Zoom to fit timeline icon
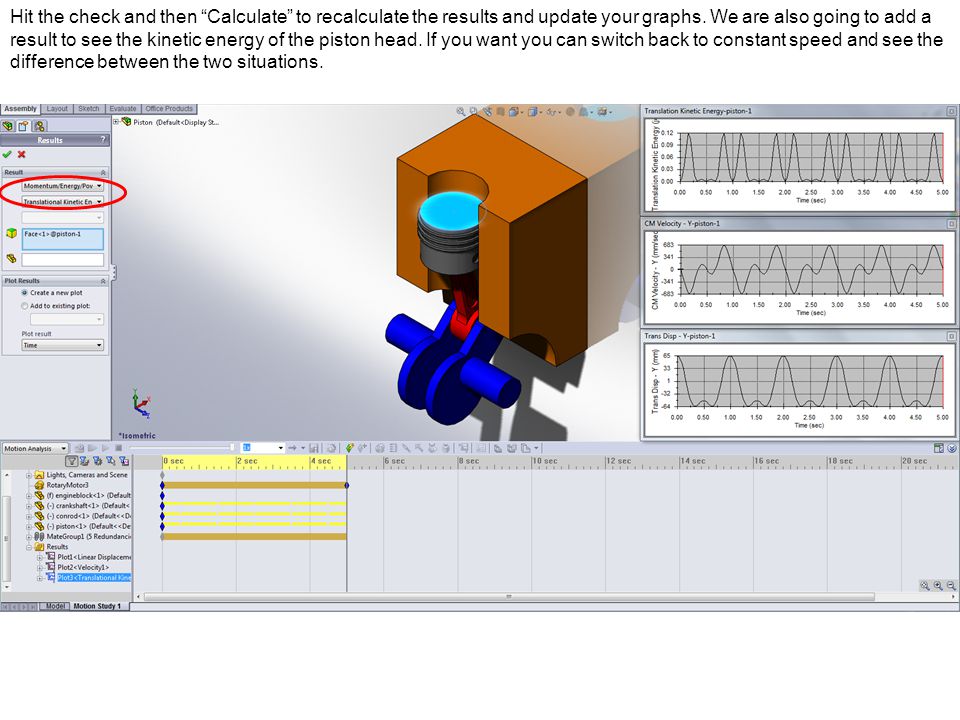 tap(924, 586)
